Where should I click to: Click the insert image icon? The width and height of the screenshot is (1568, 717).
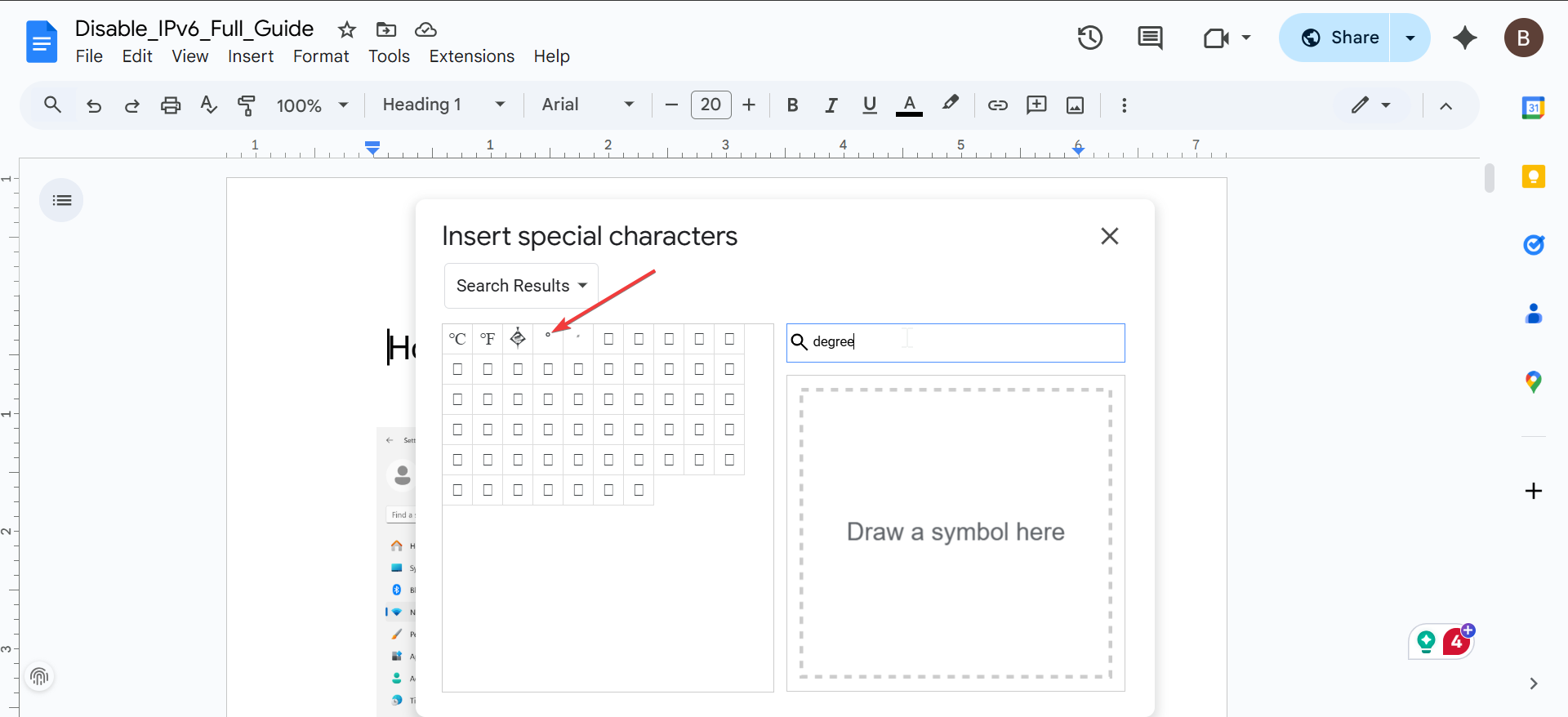(1075, 105)
